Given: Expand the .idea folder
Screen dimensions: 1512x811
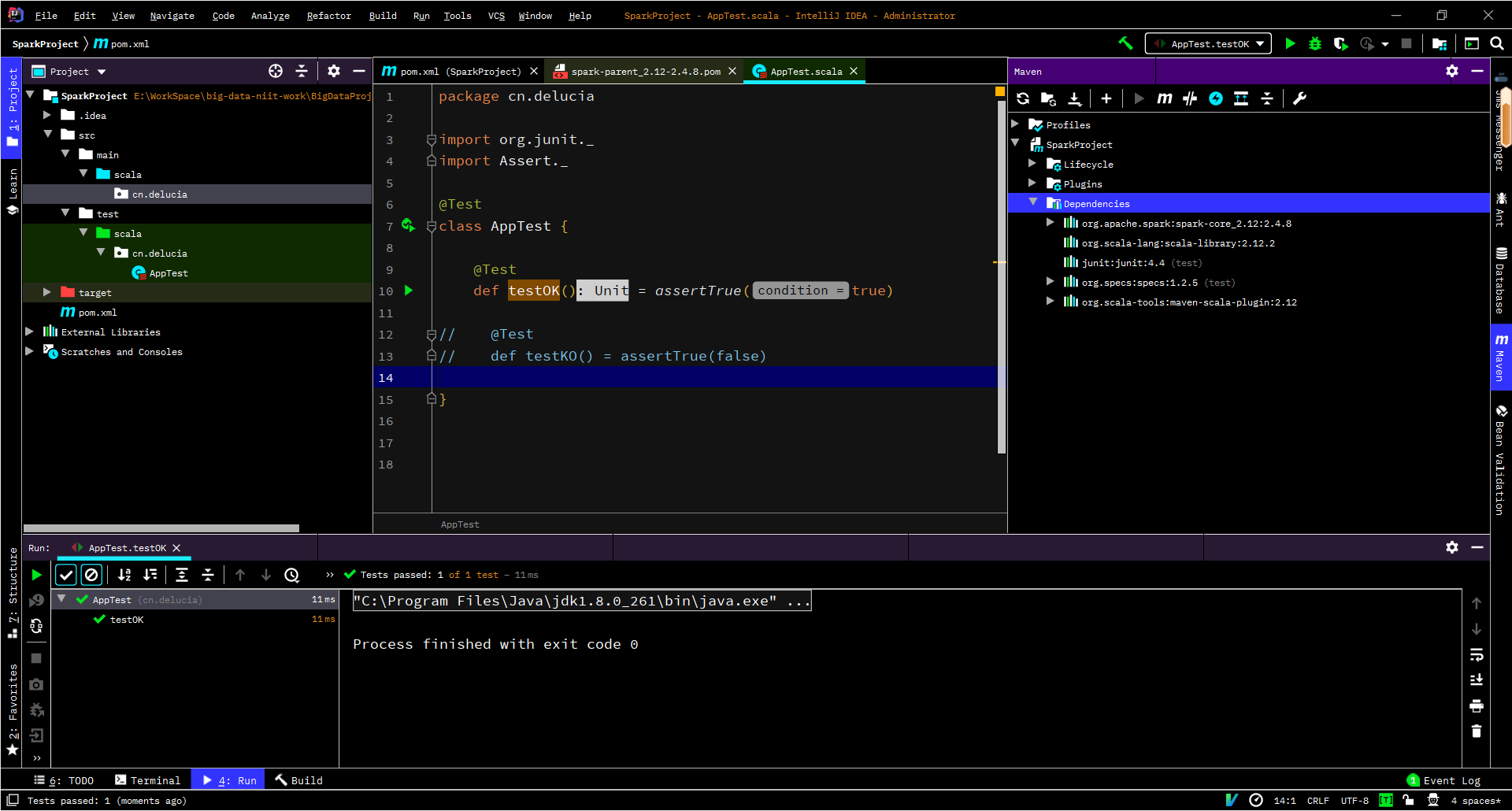Looking at the screenshot, I should click(47, 115).
